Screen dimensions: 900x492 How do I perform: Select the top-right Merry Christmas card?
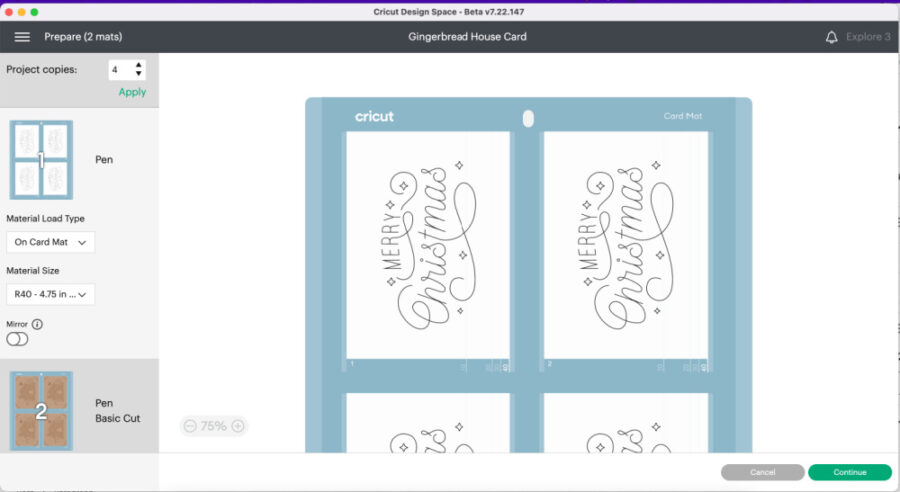coord(625,245)
